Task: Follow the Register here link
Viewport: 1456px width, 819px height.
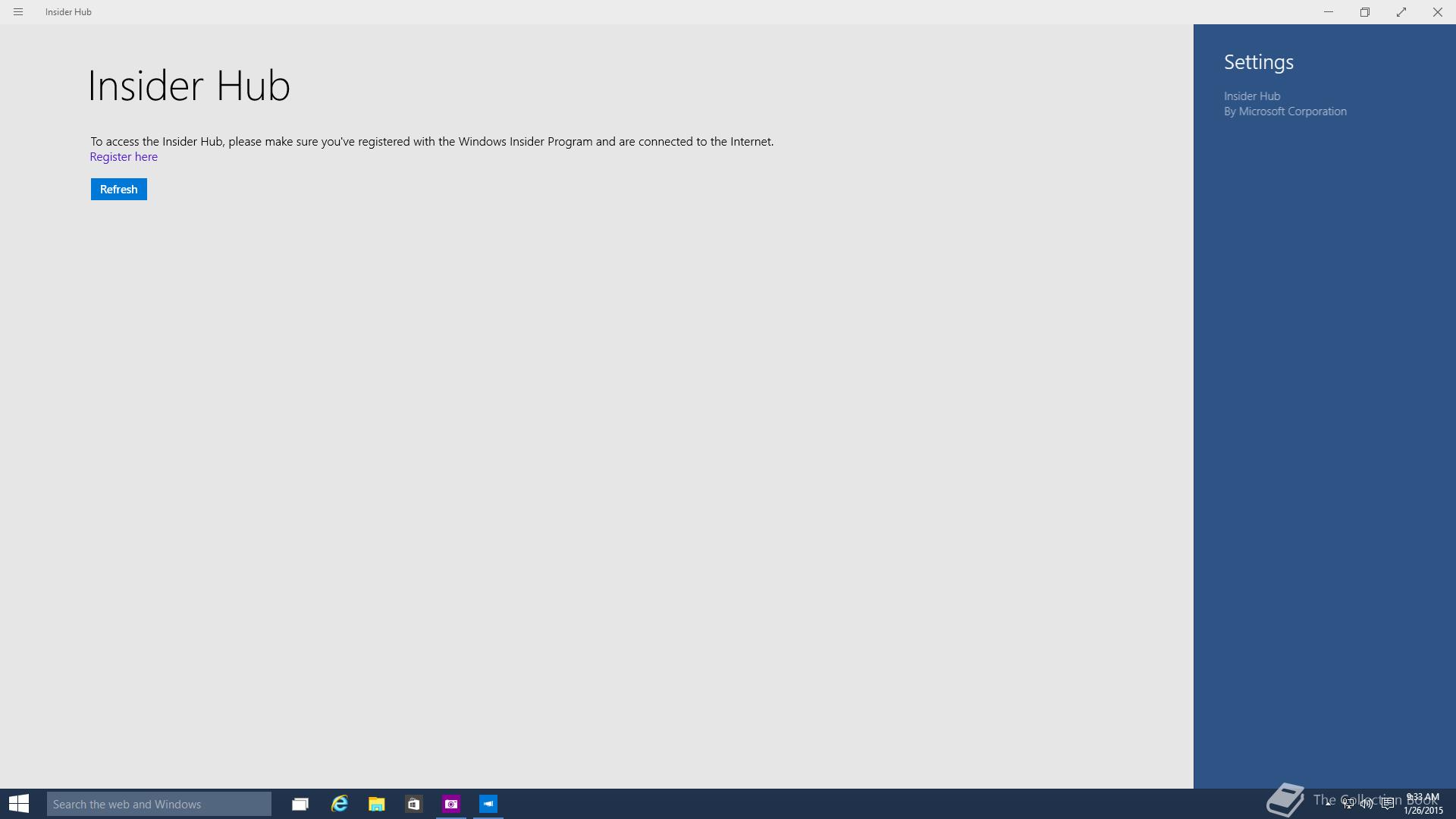Action: tap(124, 157)
